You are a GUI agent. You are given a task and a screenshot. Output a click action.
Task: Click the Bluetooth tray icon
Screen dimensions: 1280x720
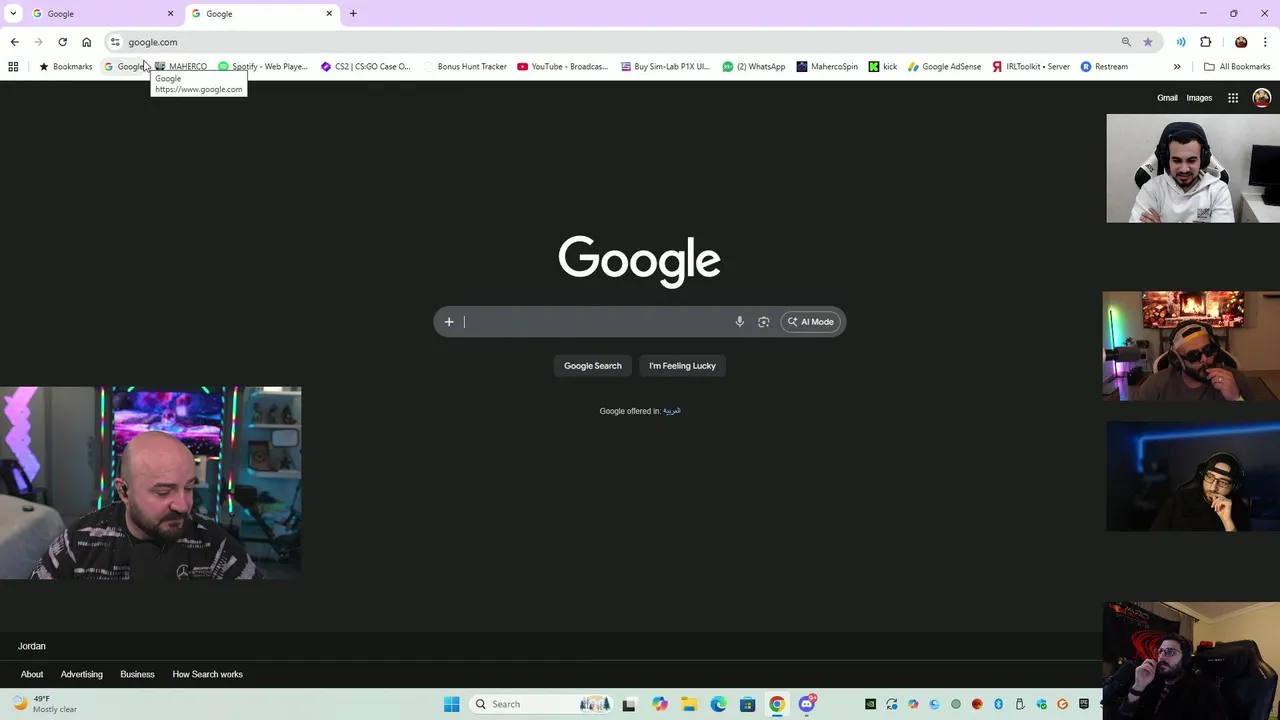click(998, 704)
